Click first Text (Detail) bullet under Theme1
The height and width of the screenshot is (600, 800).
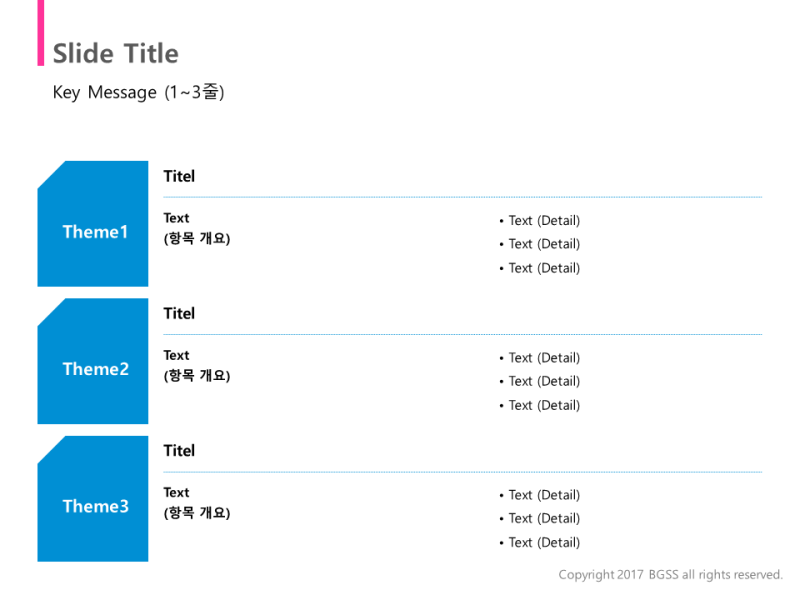[x=540, y=221]
